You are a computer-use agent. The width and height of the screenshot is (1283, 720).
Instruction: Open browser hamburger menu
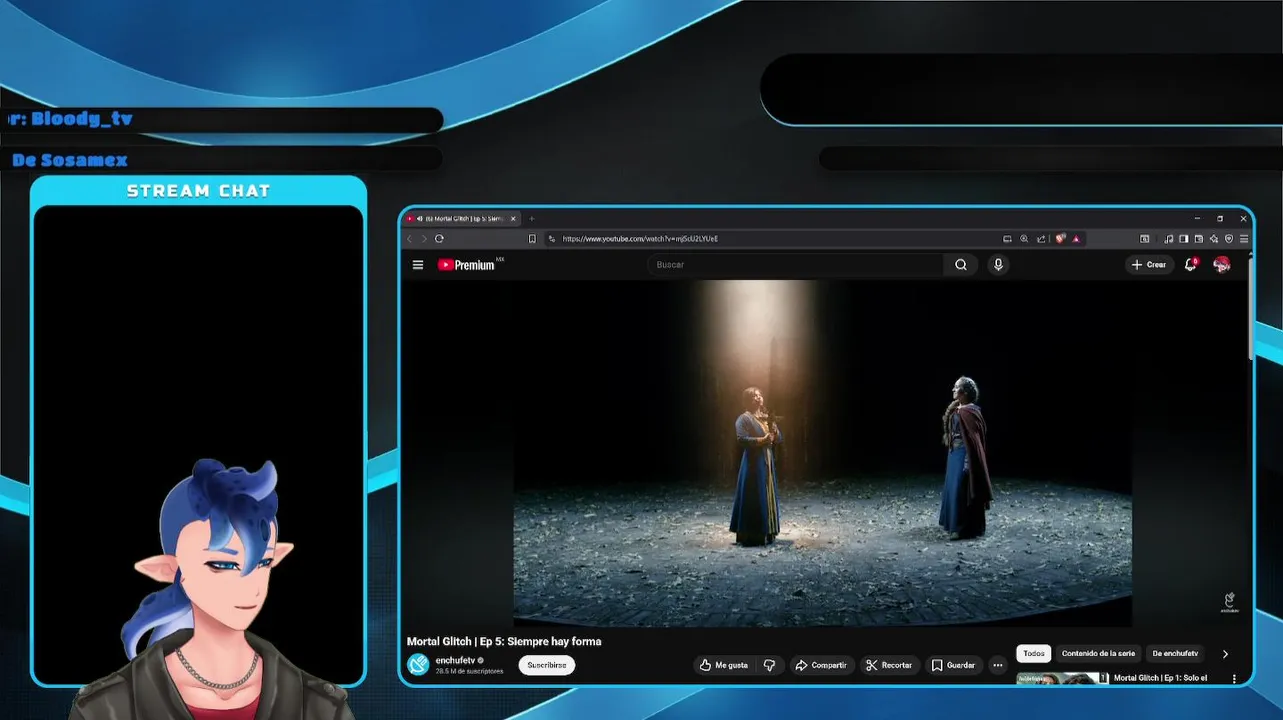click(x=1244, y=239)
